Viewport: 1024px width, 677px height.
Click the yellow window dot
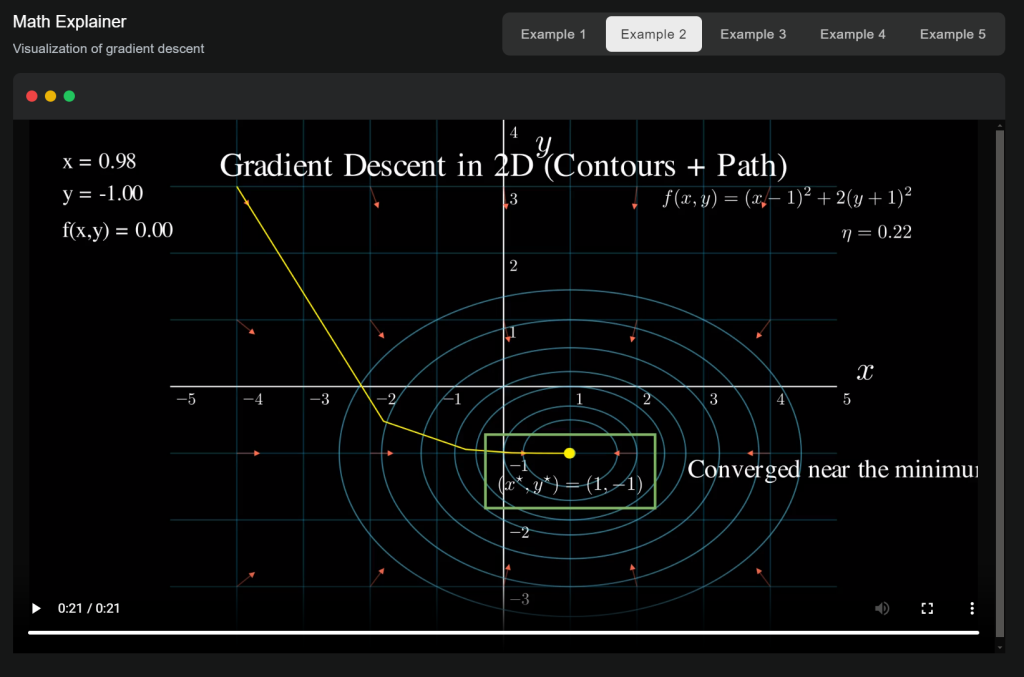coord(51,96)
